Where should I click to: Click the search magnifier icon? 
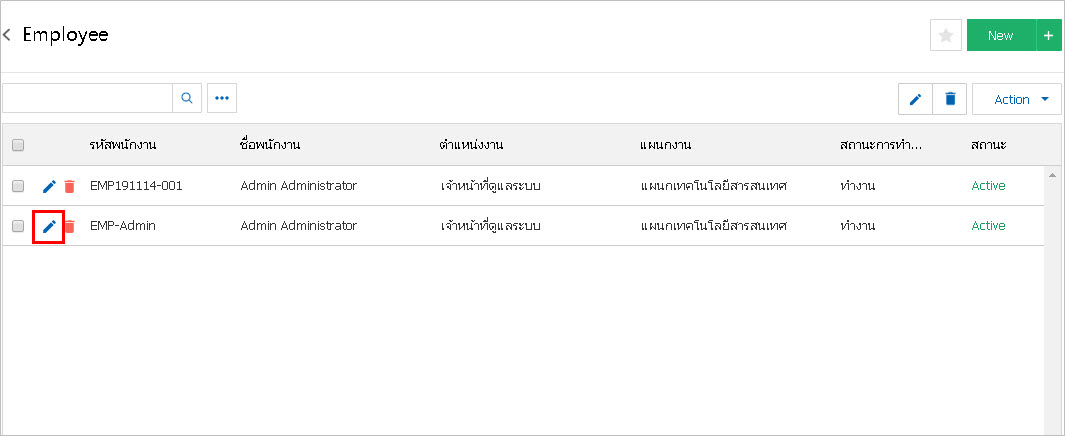coord(187,98)
